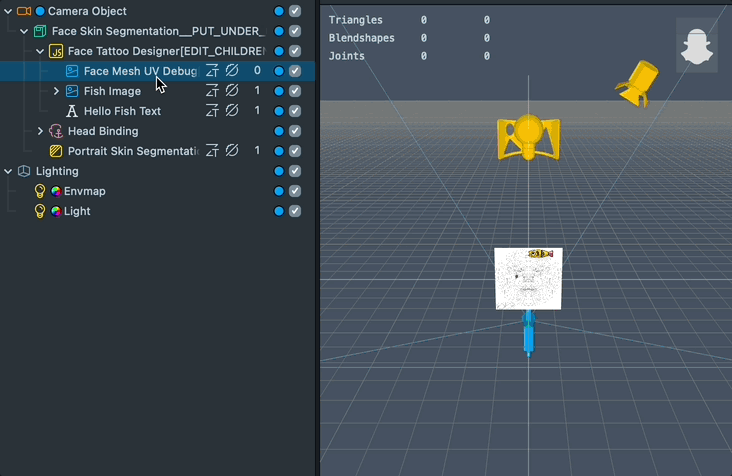Click the Head Binding icon
The image size is (732, 476).
[56, 131]
